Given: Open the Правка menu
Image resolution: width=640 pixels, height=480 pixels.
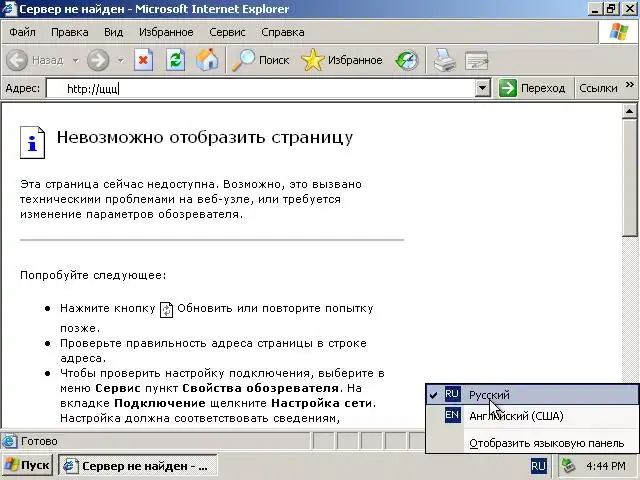Looking at the screenshot, I should [69, 32].
